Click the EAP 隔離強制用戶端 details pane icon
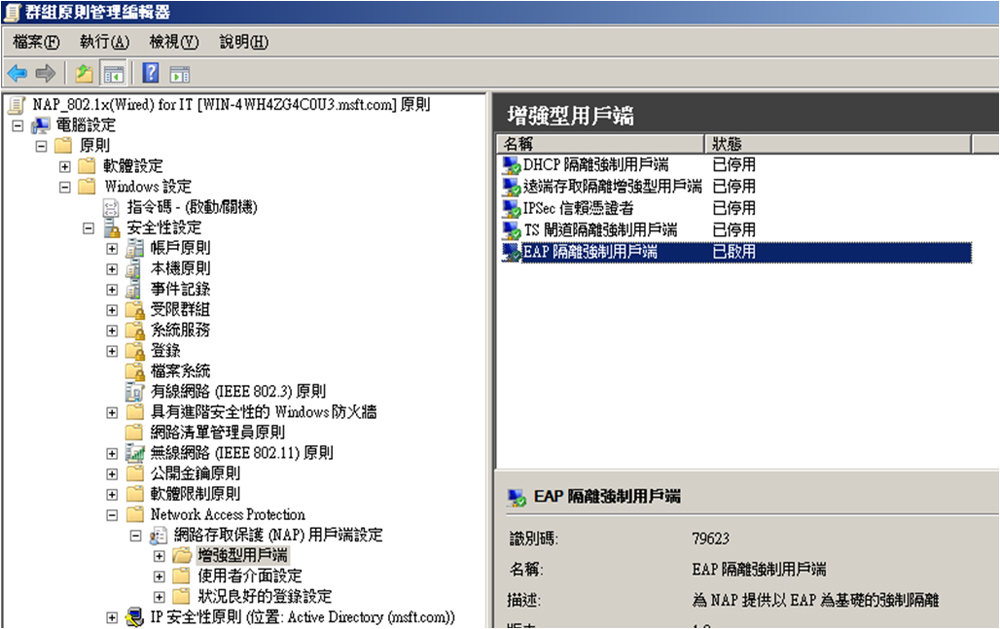1000x629 pixels. point(517,498)
